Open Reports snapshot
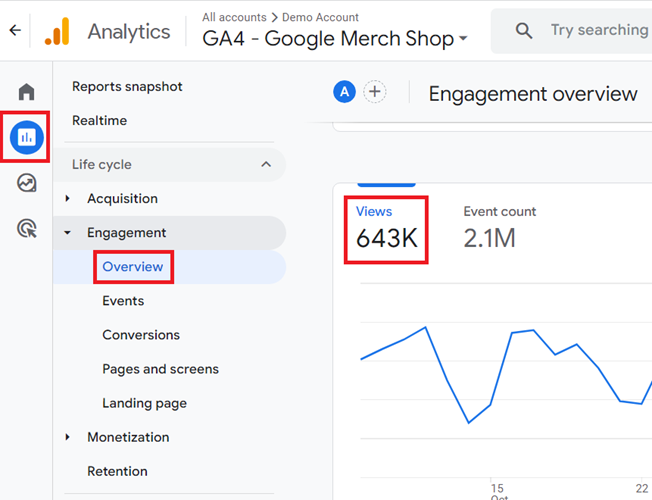 tap(127, 87)
